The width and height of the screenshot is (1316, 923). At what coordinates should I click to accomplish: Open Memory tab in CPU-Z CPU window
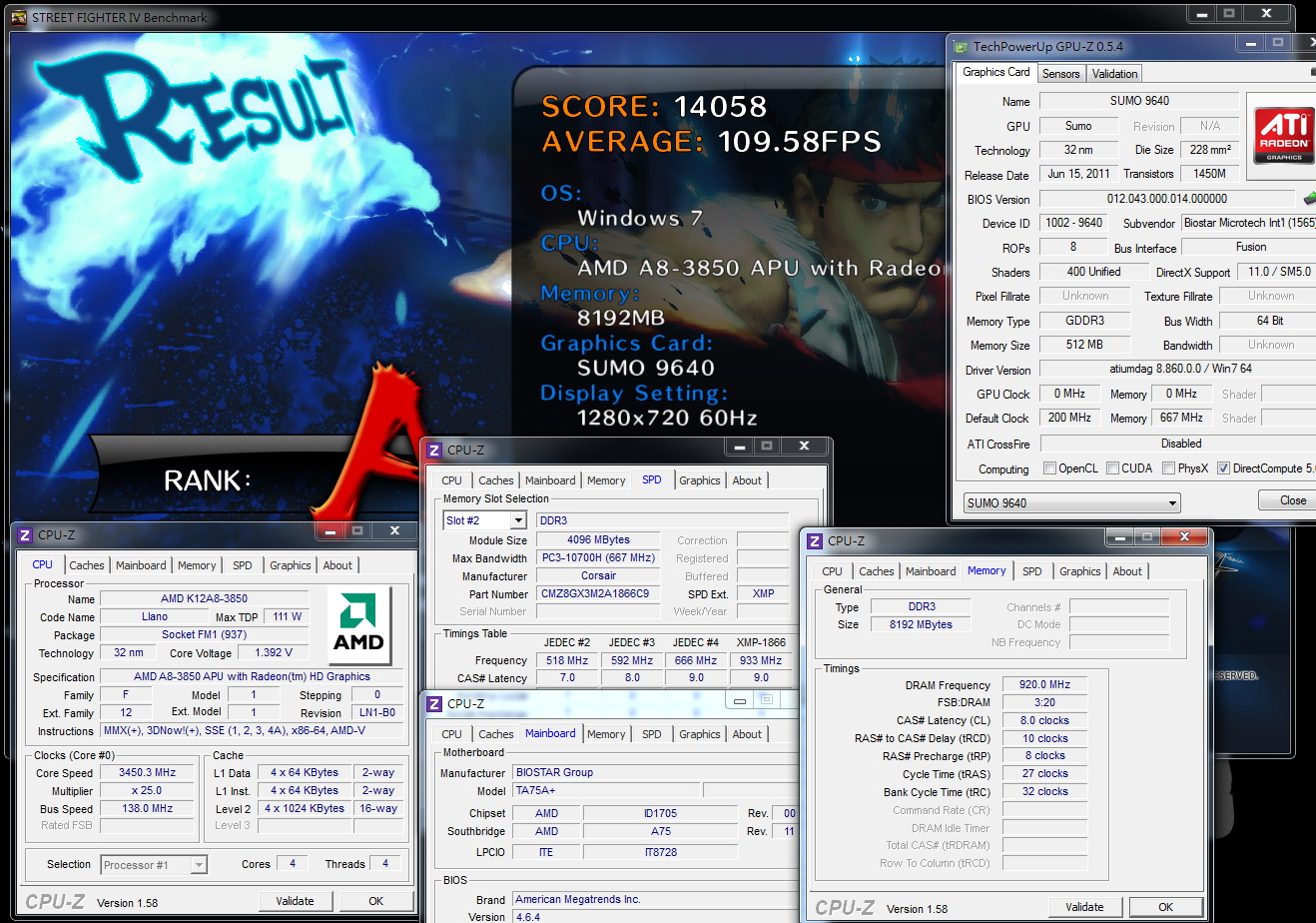click(x=197, y=565)
